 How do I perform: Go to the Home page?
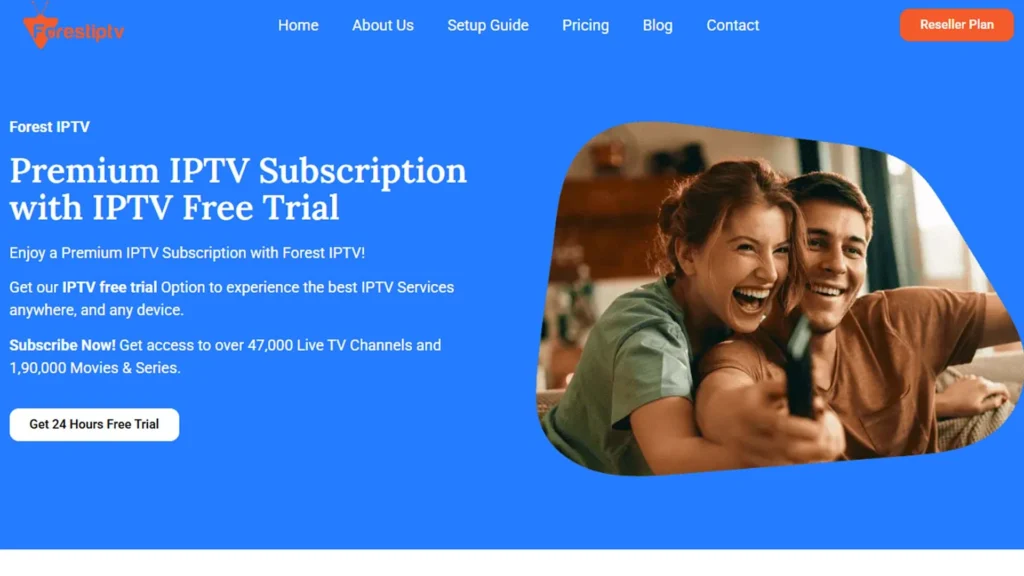[x=298, y=25]
